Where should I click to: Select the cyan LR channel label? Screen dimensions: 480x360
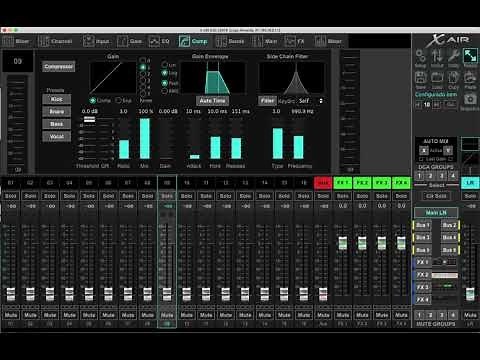point(470,183)
